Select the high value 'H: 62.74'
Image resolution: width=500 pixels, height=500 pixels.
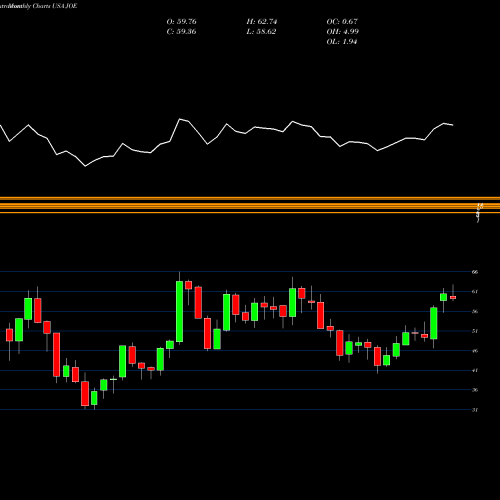262,22
